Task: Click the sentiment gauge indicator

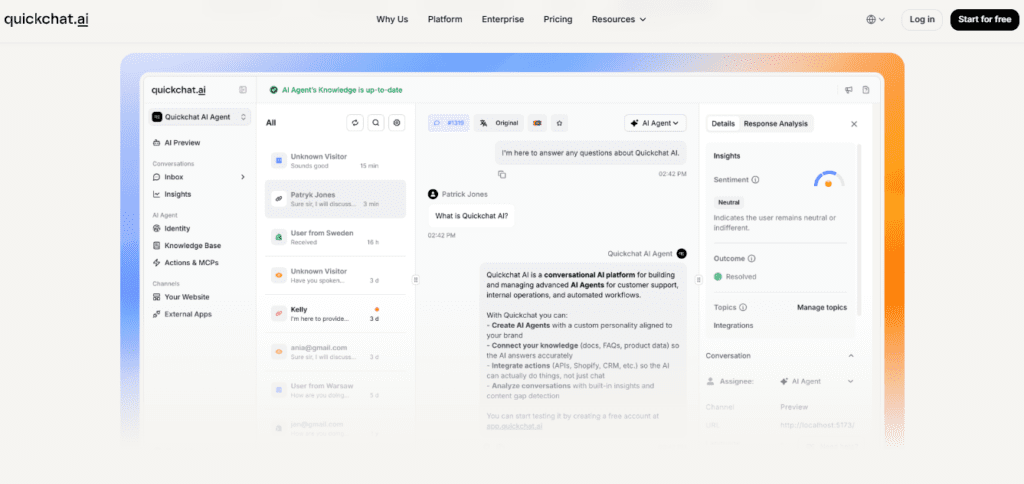Action: (x=829, y=180)
